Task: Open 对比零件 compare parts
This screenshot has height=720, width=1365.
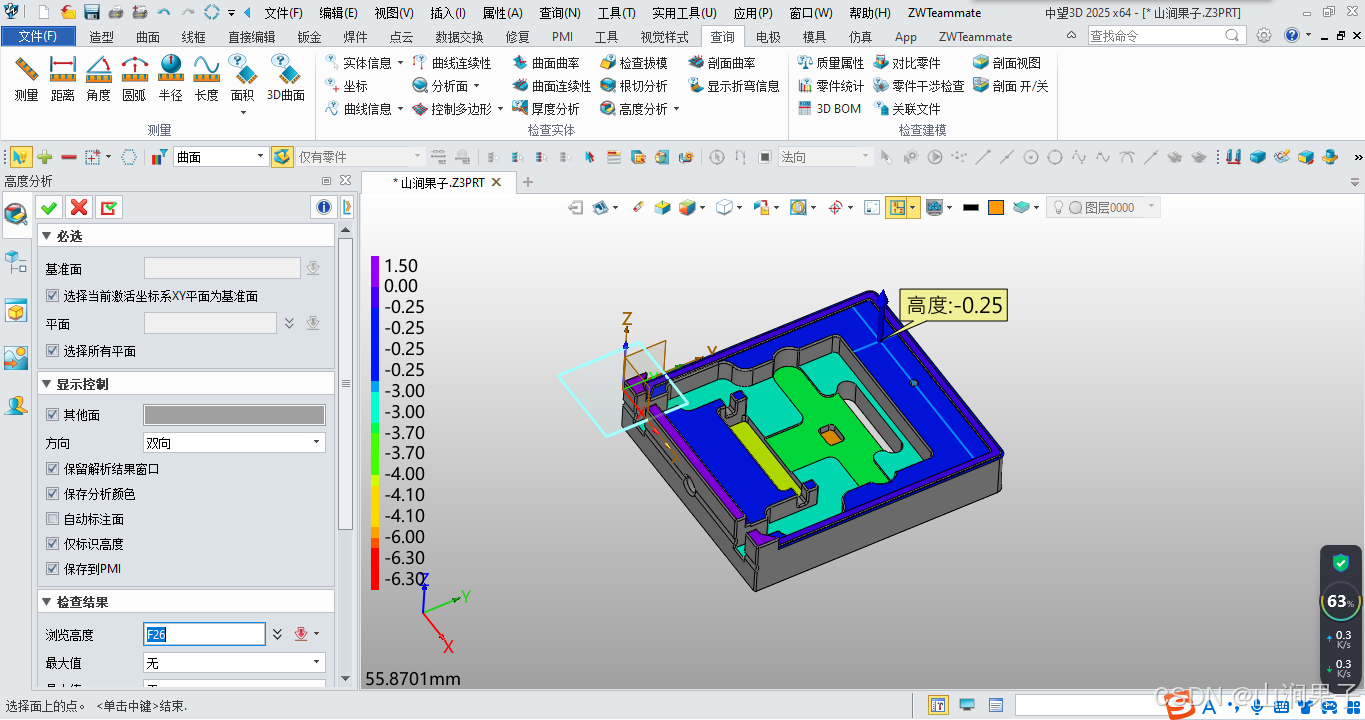Action: pyautogui.click(x=907, y=63)
